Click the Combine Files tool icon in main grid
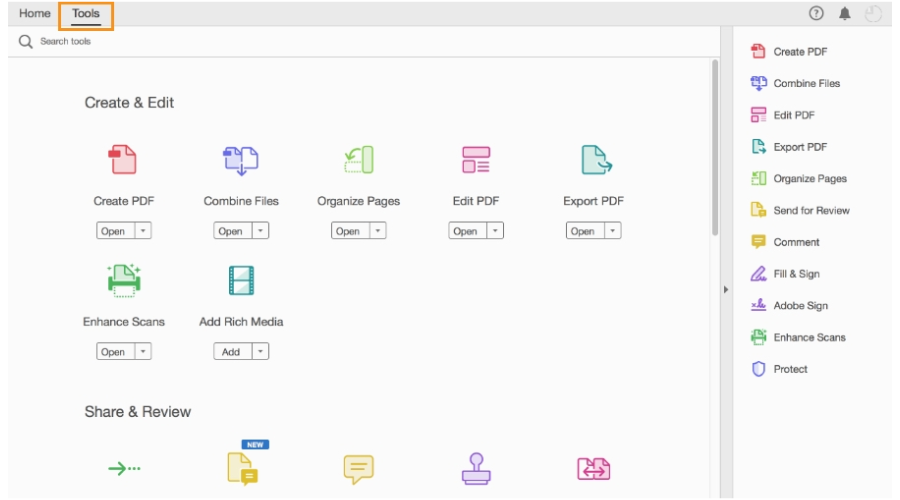The height and width of the screenshot is (500, 900). click(240, 160)
